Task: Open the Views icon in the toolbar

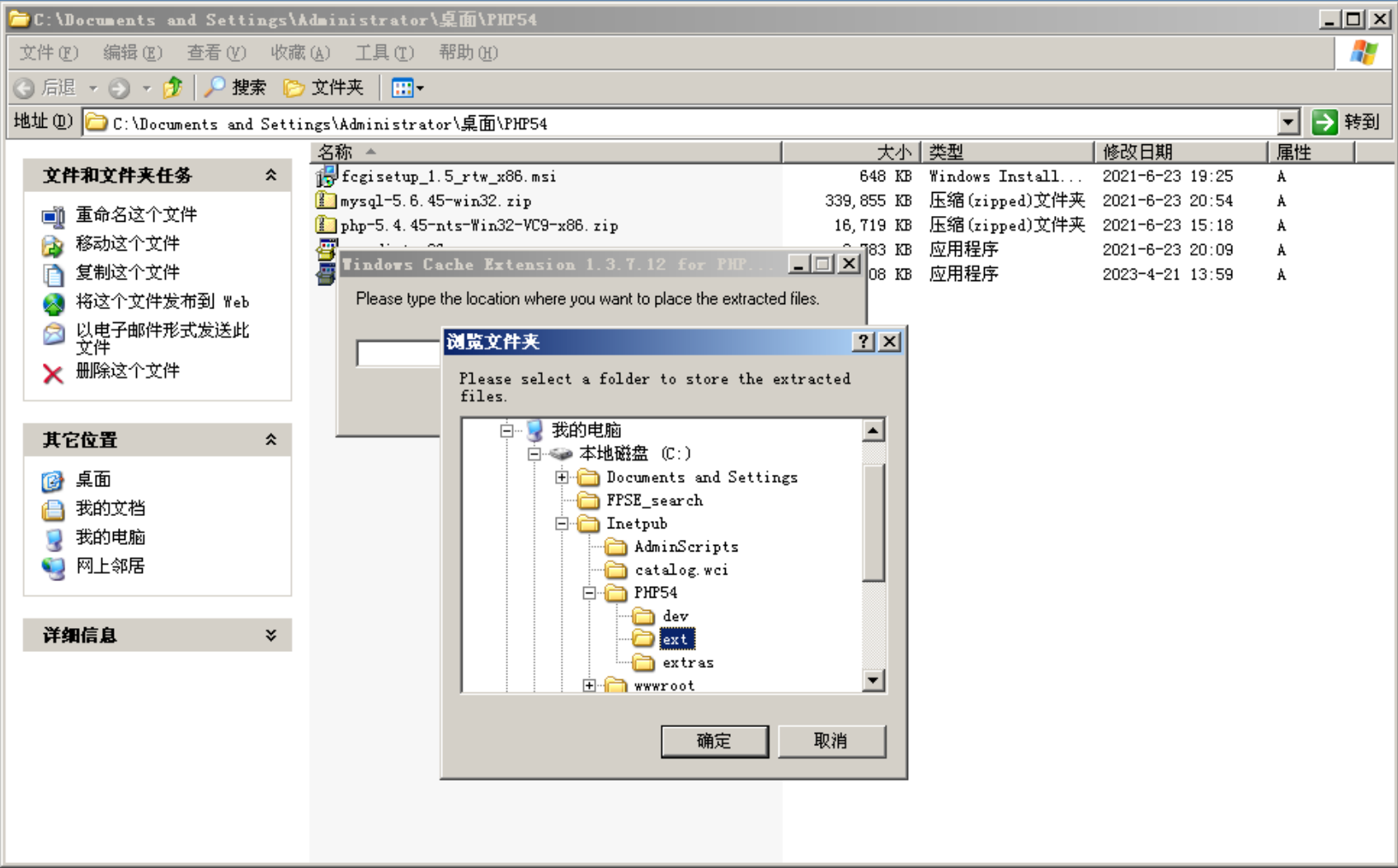Action: click(402, 87)
